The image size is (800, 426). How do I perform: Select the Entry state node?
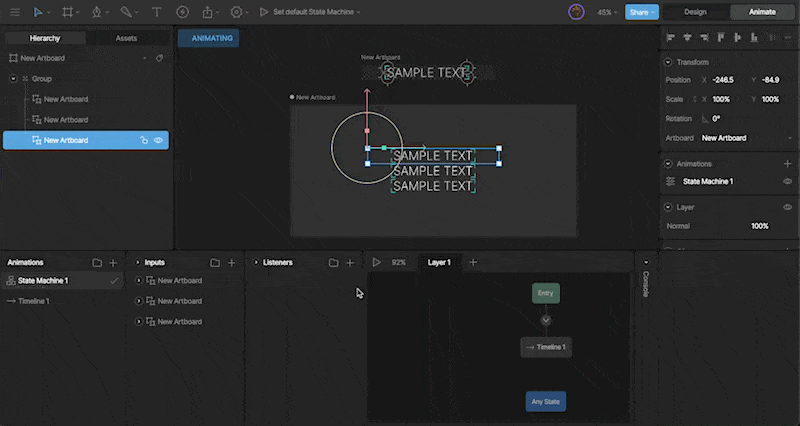[545, 293]
